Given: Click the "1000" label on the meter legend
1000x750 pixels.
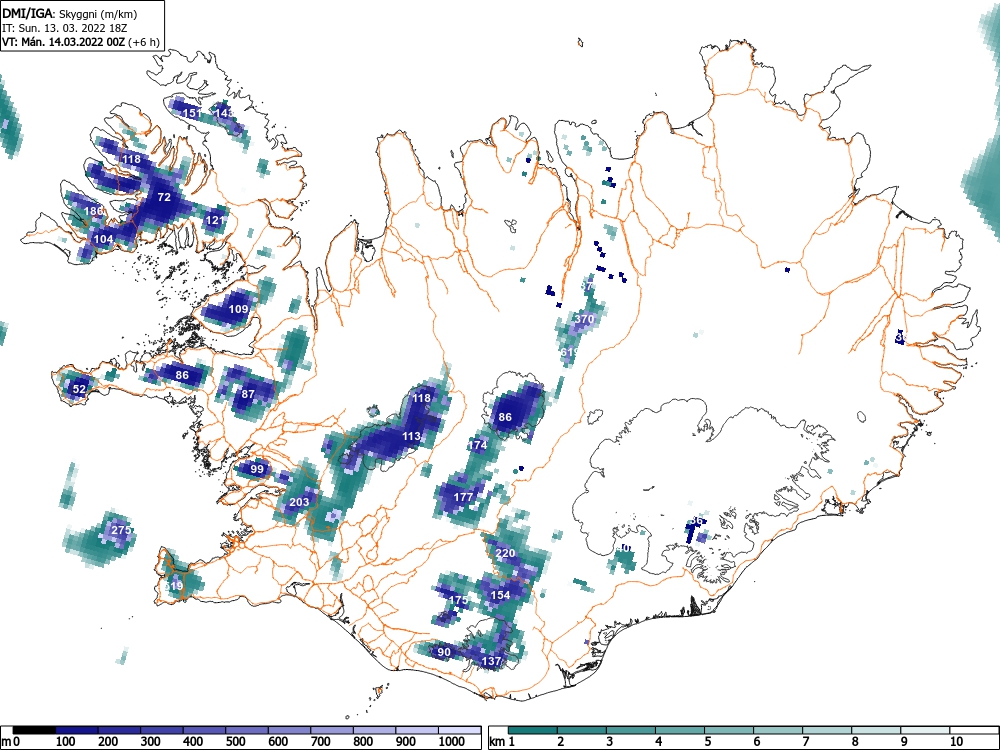Looking at the screenshot, I should 452,742.
